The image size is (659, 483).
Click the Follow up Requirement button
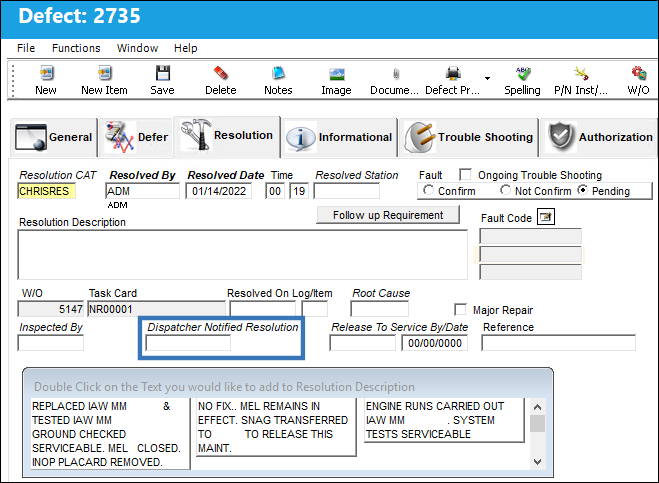click(388, 215)
